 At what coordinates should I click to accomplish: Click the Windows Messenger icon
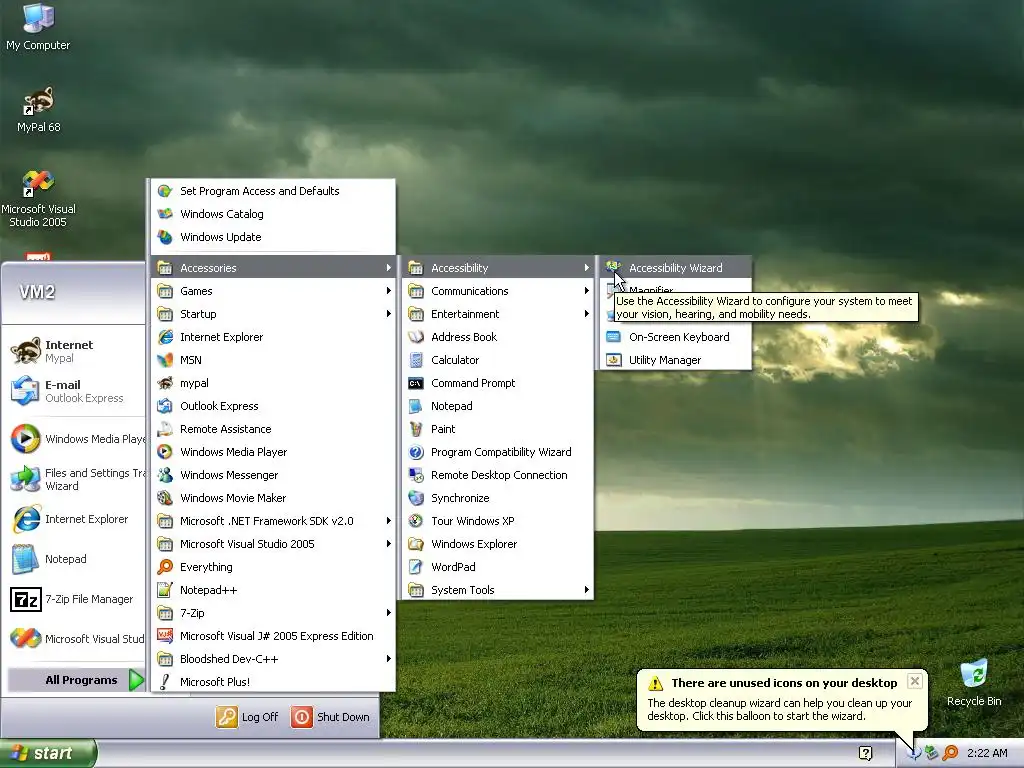tap(165, 475)
